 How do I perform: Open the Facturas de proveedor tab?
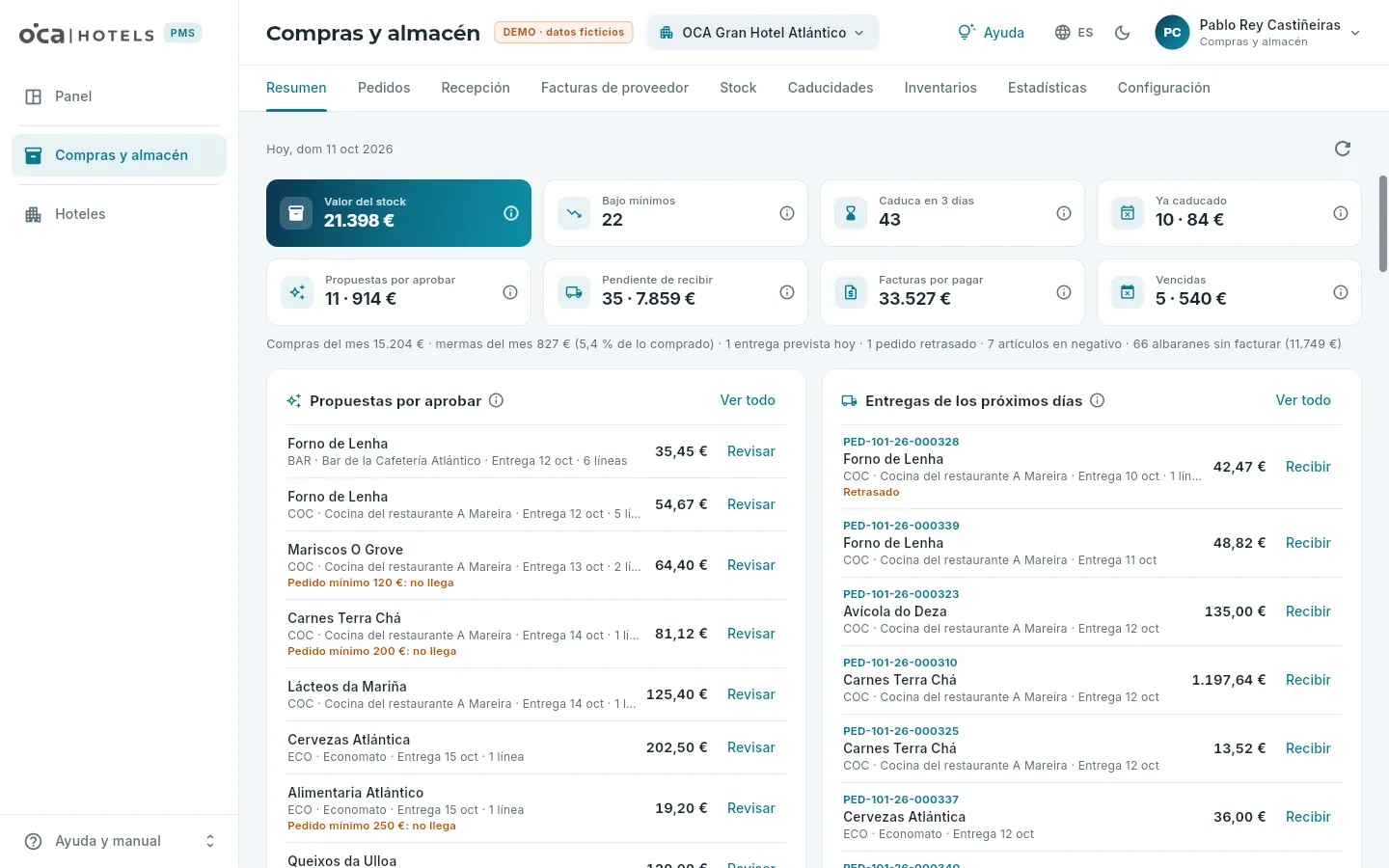pyautogui.click(x=614, y=88)
